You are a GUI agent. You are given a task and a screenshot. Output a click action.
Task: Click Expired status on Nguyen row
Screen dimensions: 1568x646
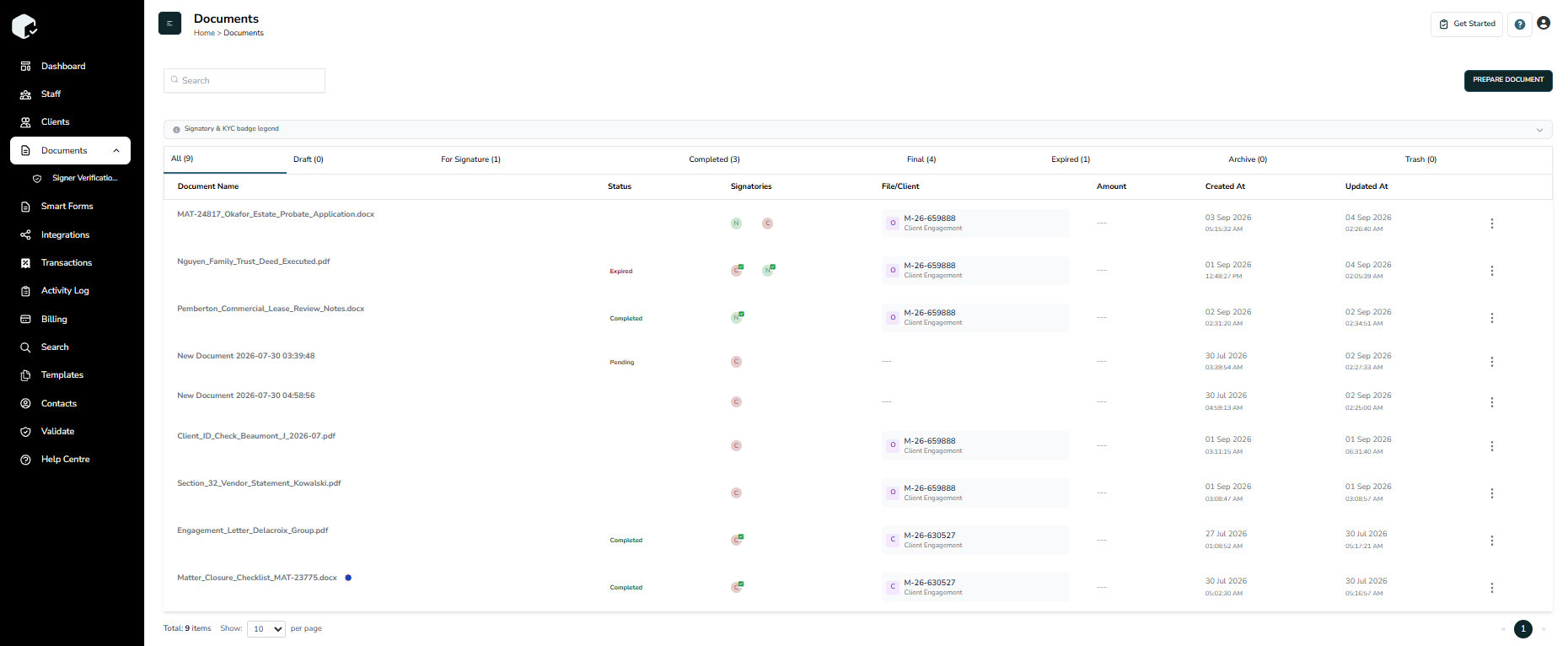[x=621, y=272]
